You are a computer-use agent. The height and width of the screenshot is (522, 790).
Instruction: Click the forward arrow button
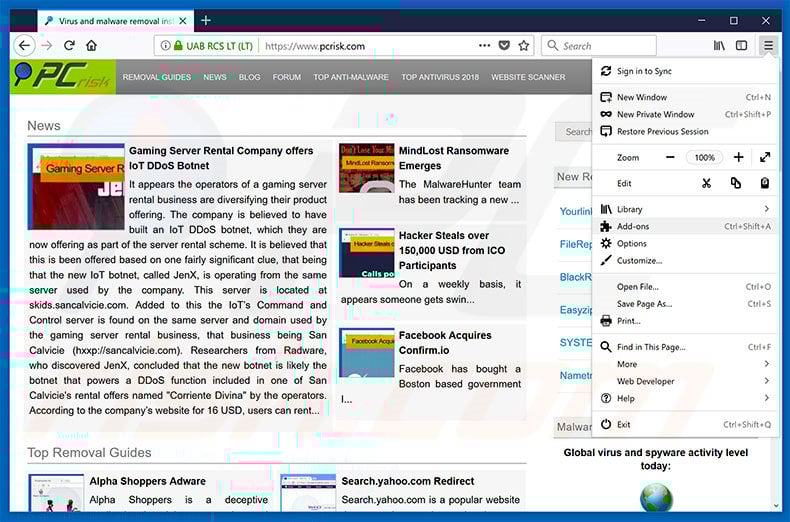pos(47,46)
